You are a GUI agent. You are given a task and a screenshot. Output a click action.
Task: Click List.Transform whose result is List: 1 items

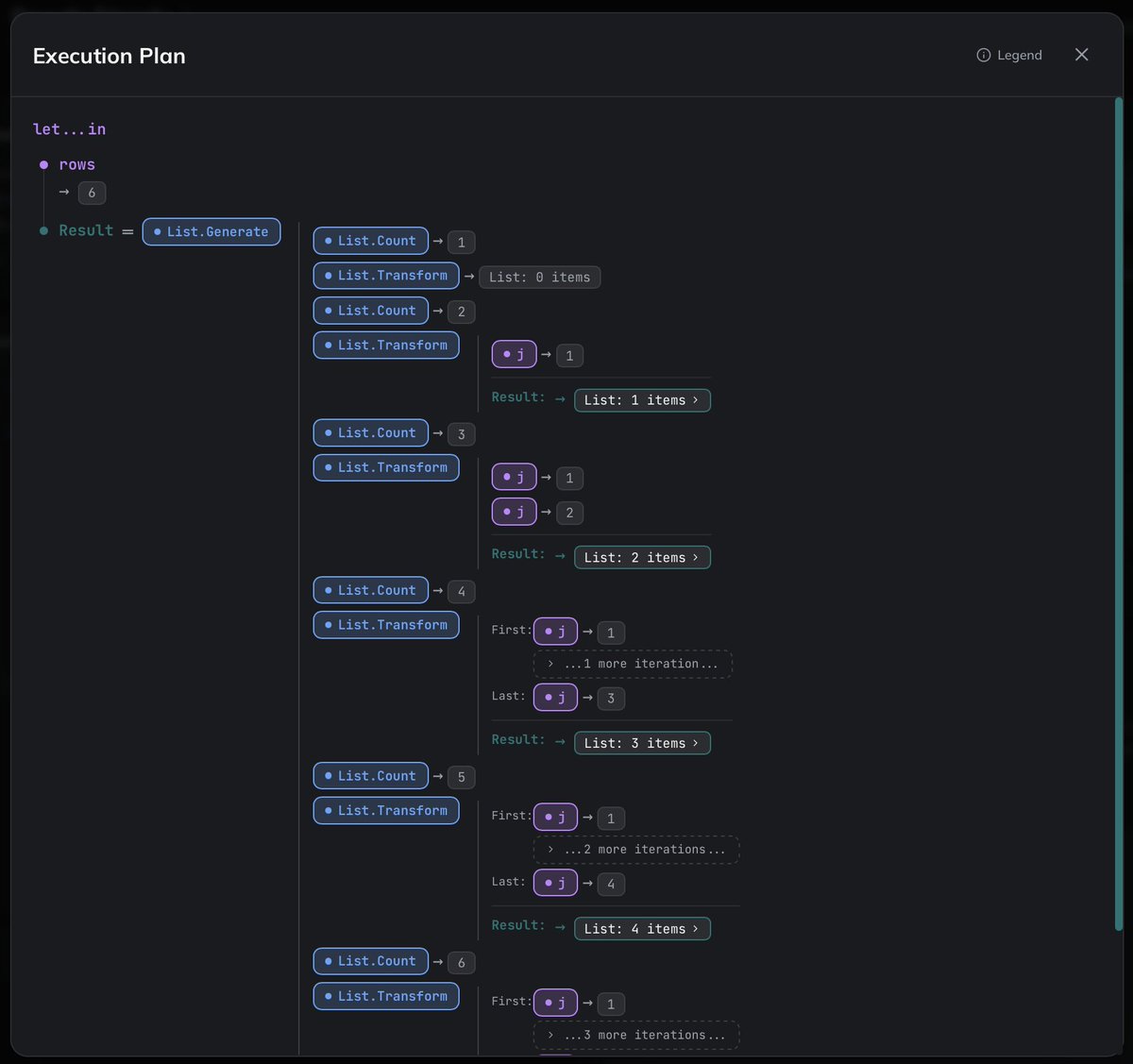click(386, 345)
